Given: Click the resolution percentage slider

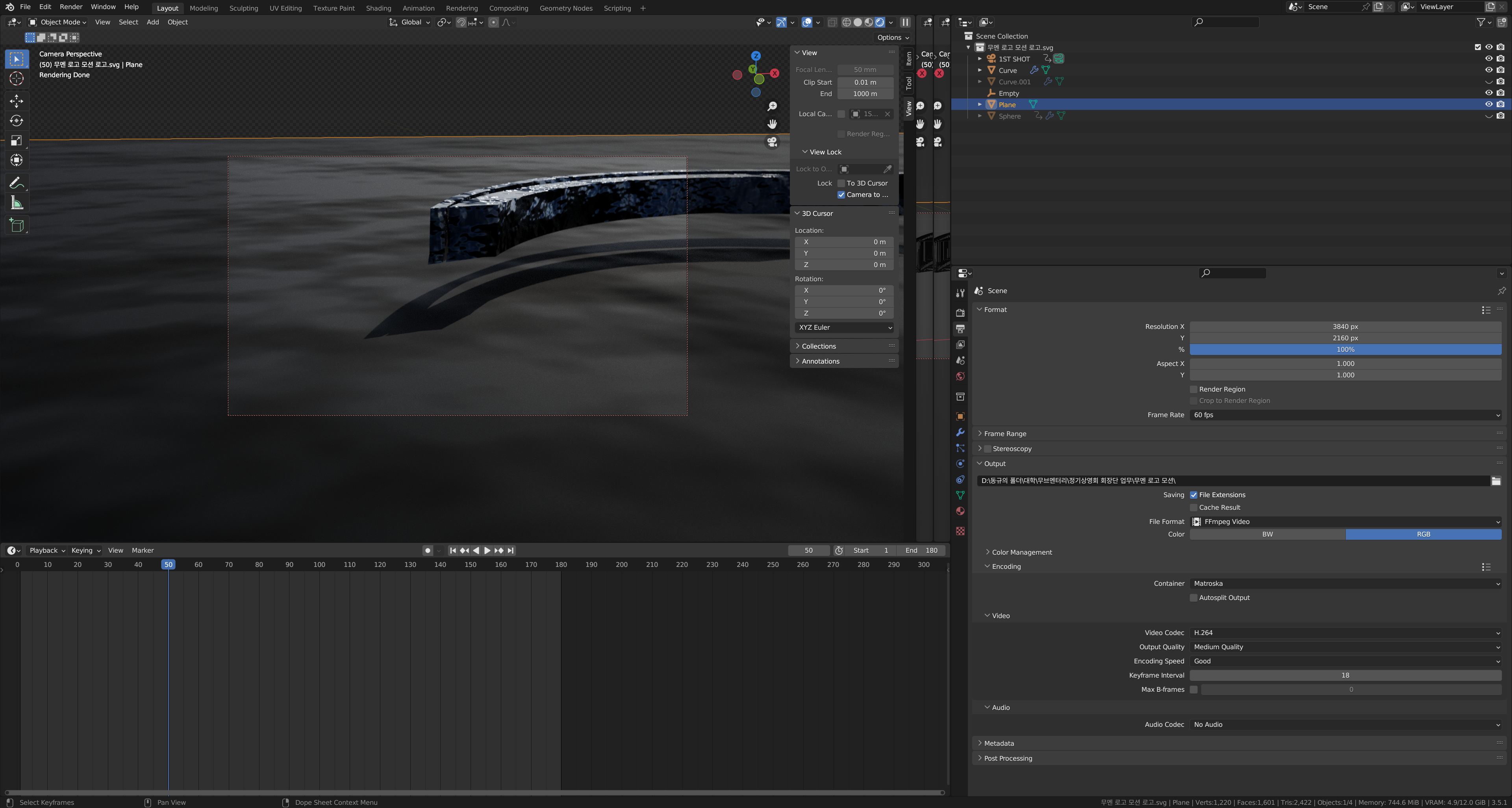Looking at the screenshot, I should click(1345, 349).
